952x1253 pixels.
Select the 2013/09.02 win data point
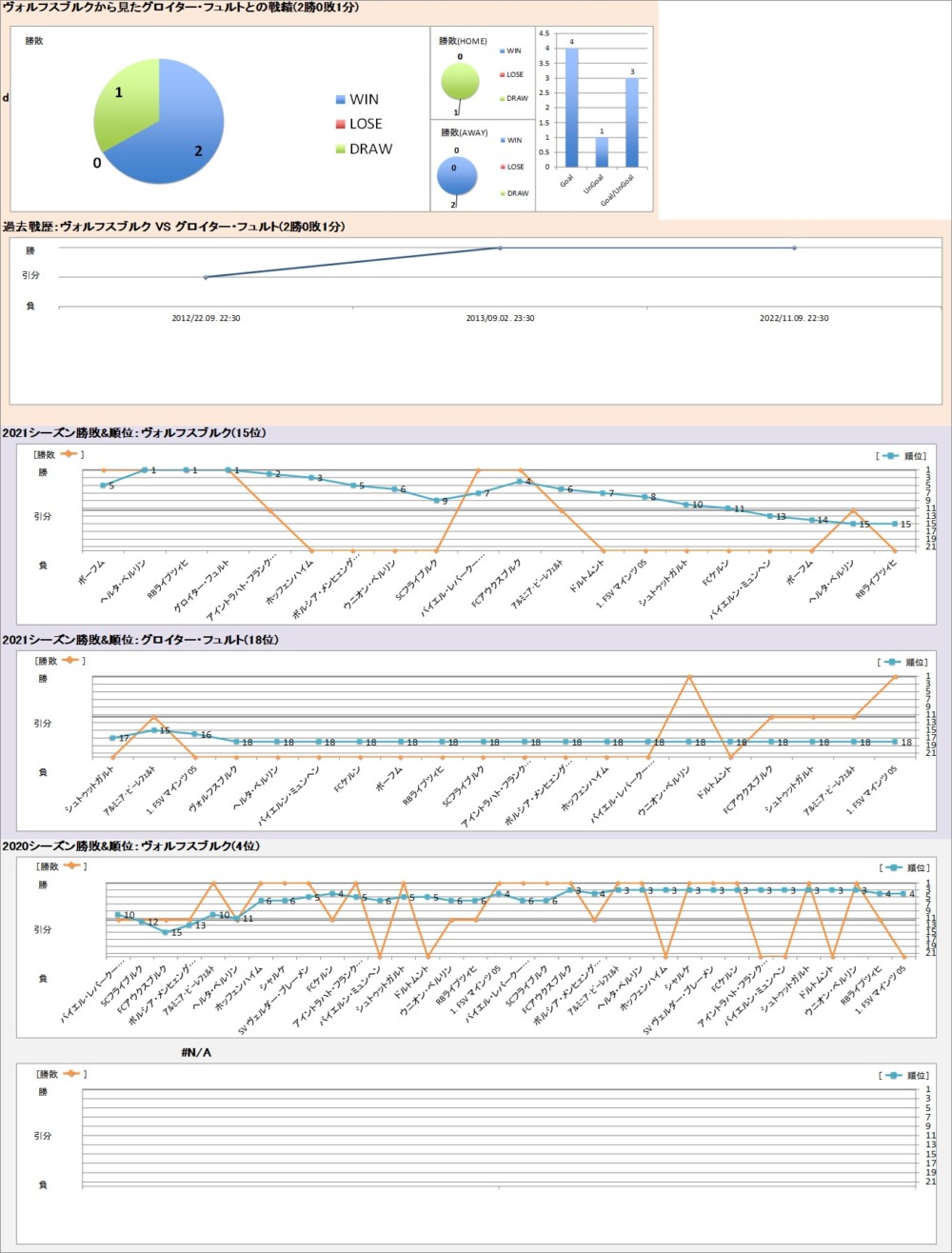click(x=500, y=249)
